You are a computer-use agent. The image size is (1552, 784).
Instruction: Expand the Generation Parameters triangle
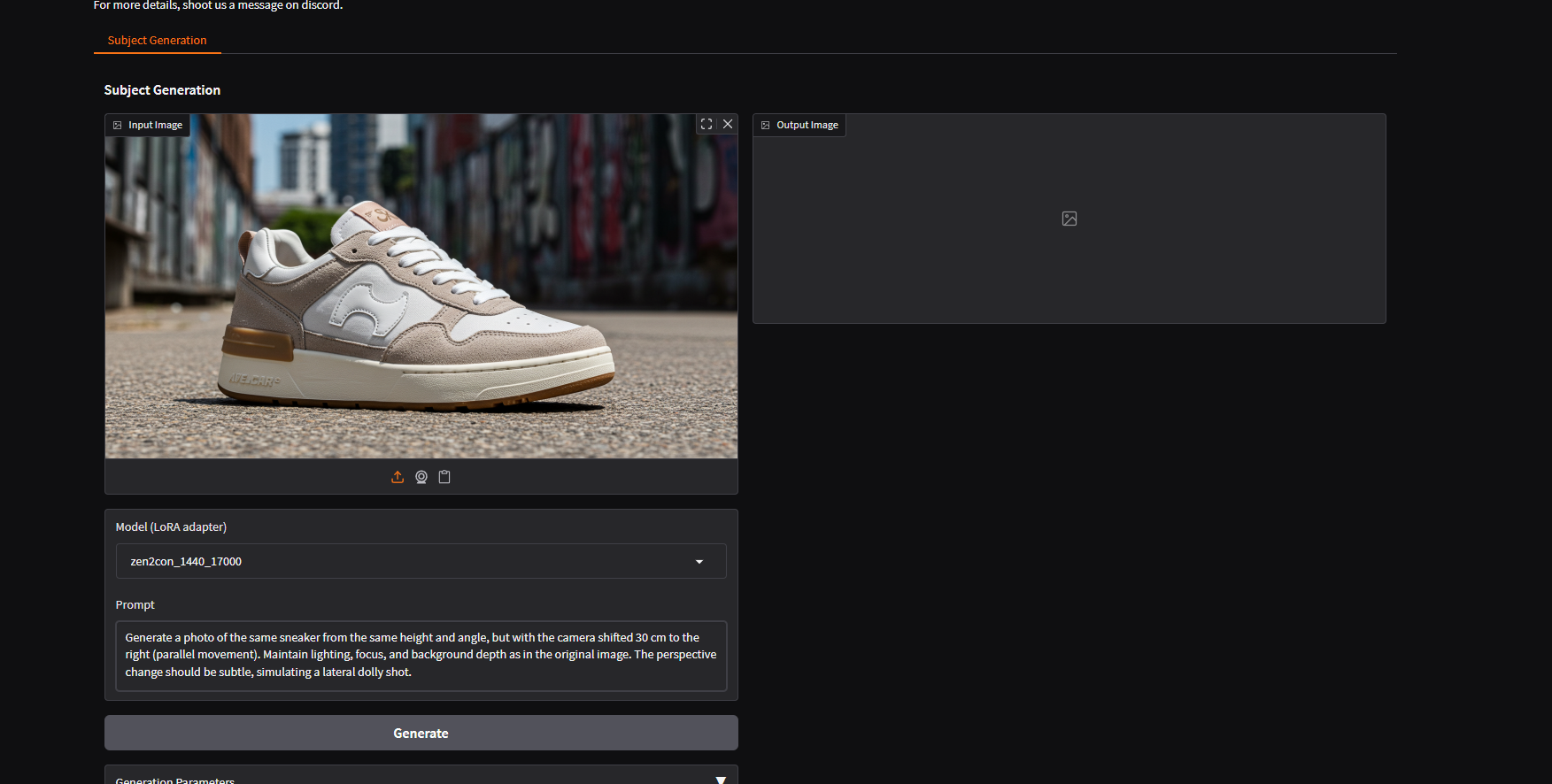721,779
